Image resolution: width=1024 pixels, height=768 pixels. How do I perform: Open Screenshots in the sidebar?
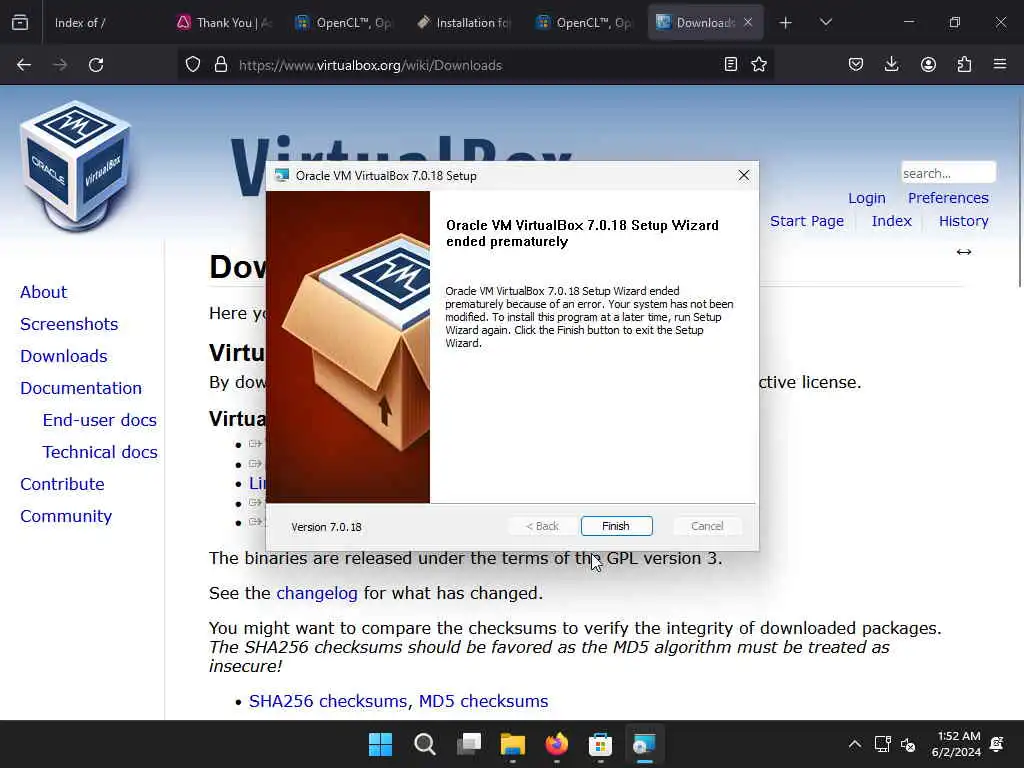69,325
